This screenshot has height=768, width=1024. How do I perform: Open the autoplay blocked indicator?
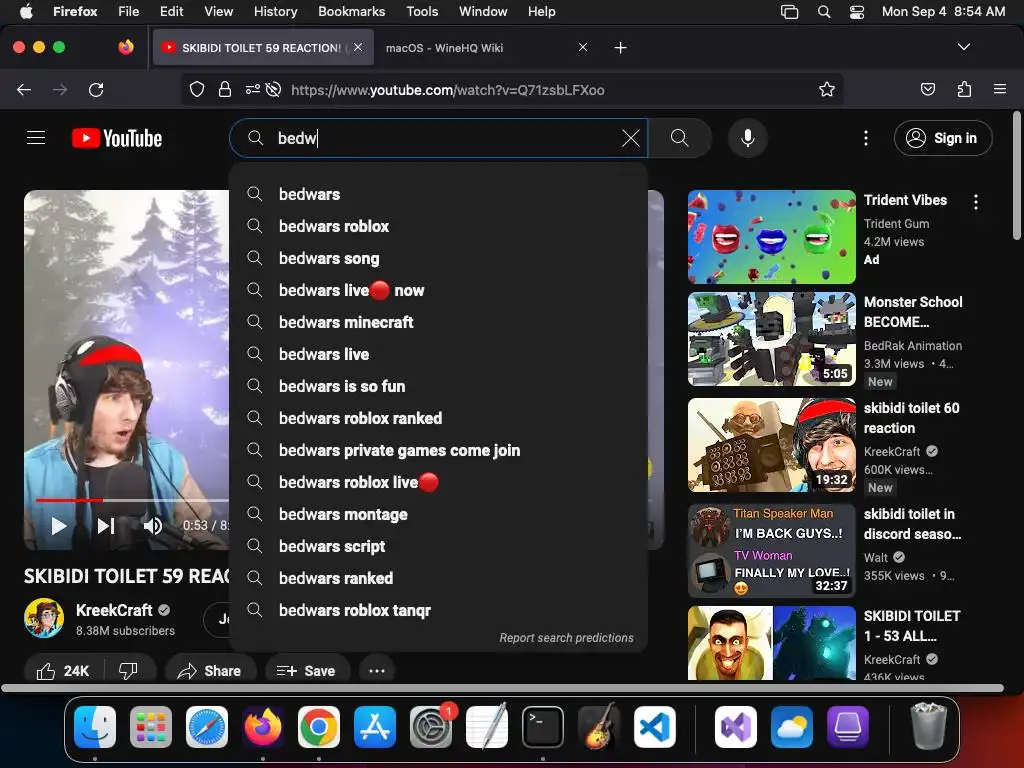pos(274,89)
